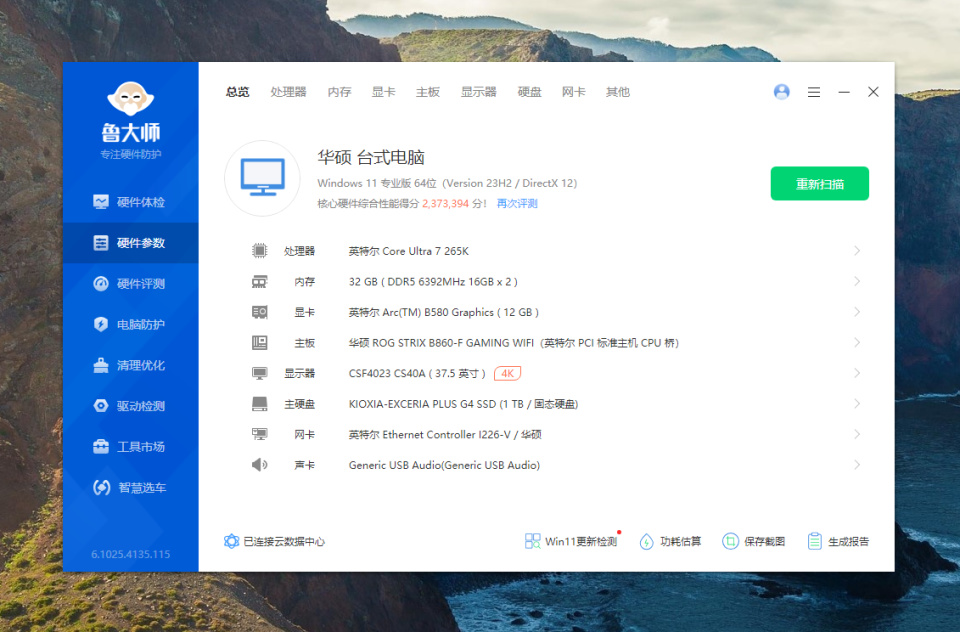Select 硬件参数 hardware parameters sidebar item
960x632 pixels.
pos(130,243)
